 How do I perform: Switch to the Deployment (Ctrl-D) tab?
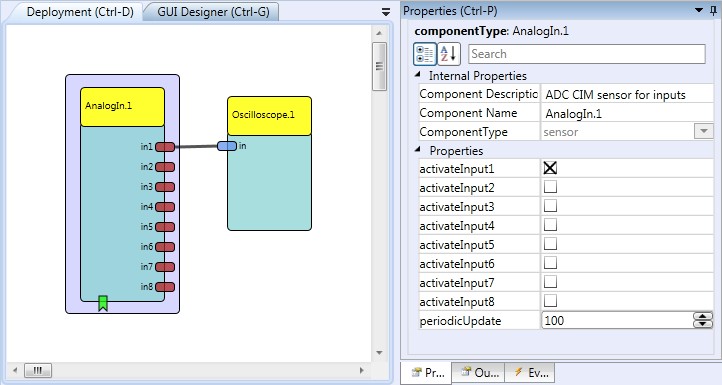80,12
